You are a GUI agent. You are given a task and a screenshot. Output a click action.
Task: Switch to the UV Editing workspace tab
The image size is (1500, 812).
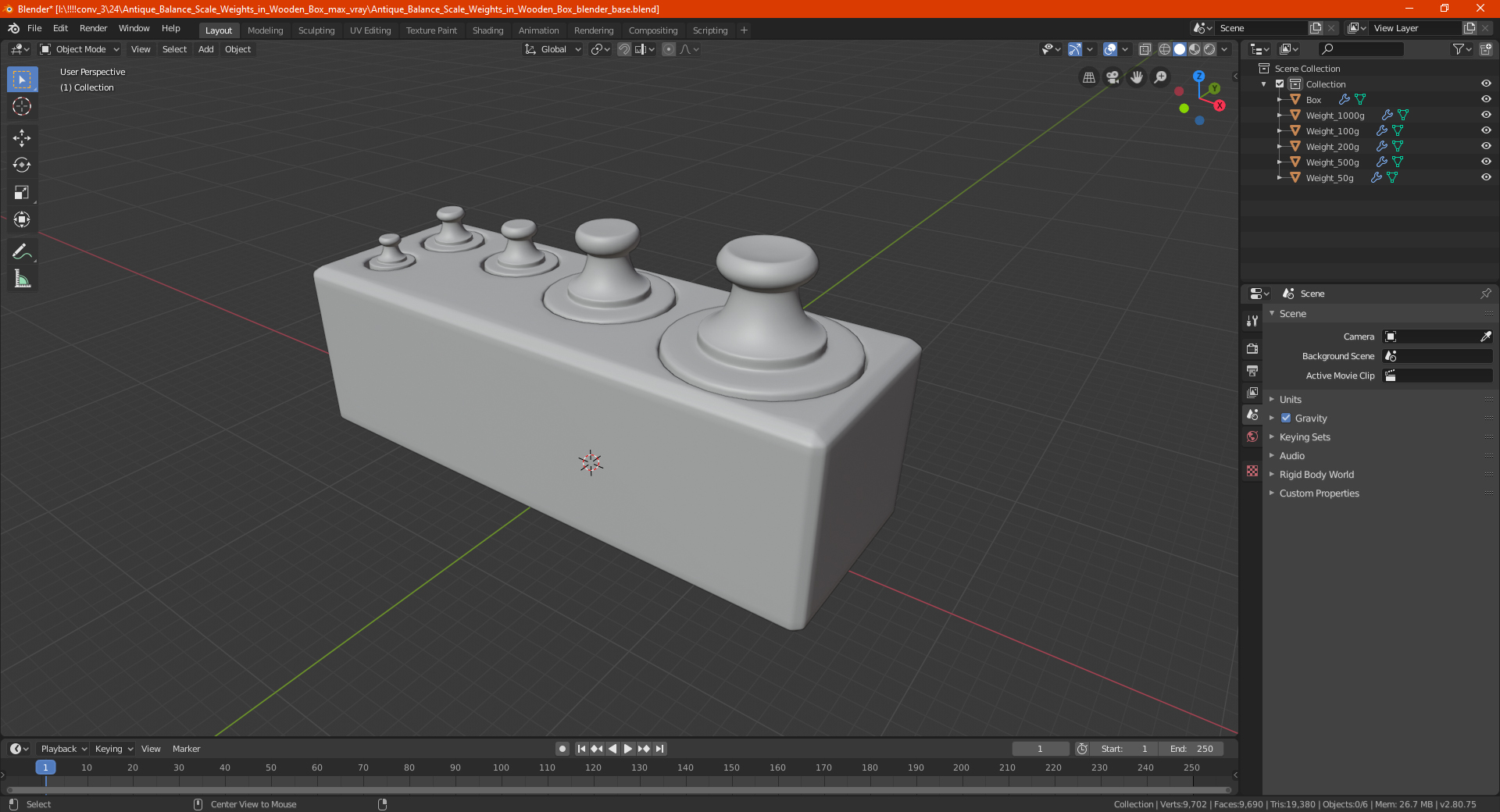(370, 30)
